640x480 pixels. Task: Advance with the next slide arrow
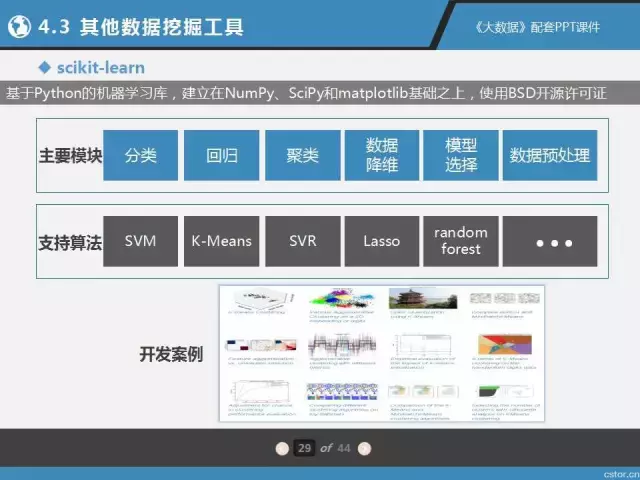click(364, 449)
